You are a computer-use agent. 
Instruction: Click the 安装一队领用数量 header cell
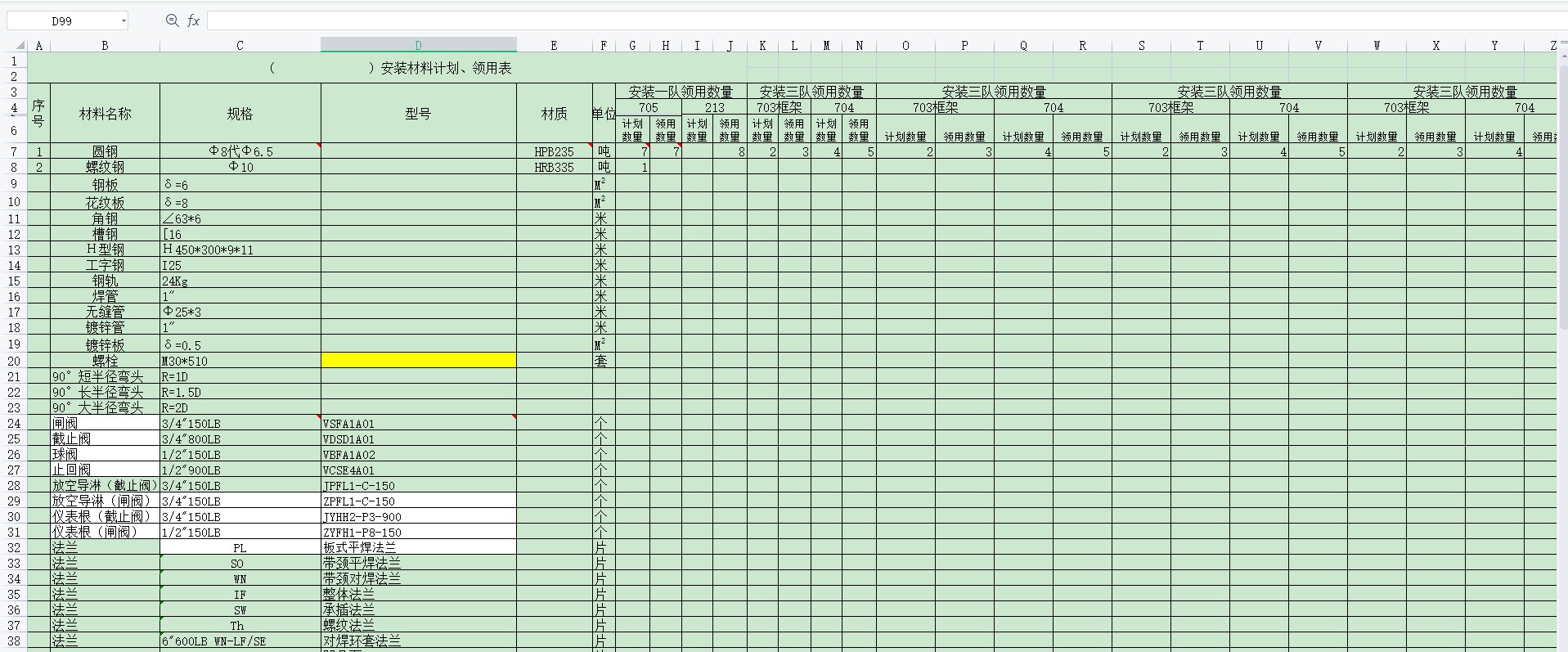click(x=681, y=92)
